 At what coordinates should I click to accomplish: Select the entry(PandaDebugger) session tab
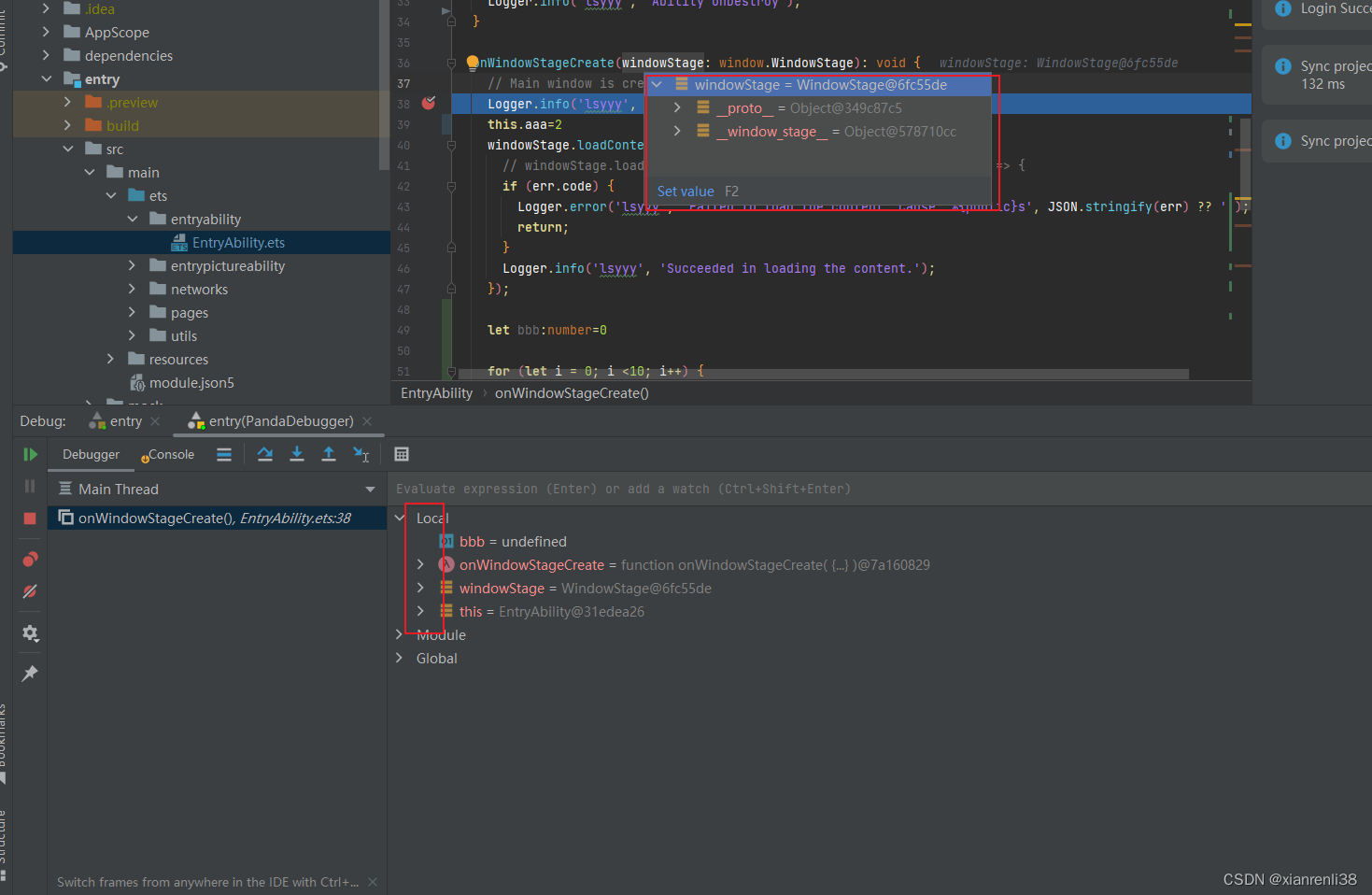point(271,421)
